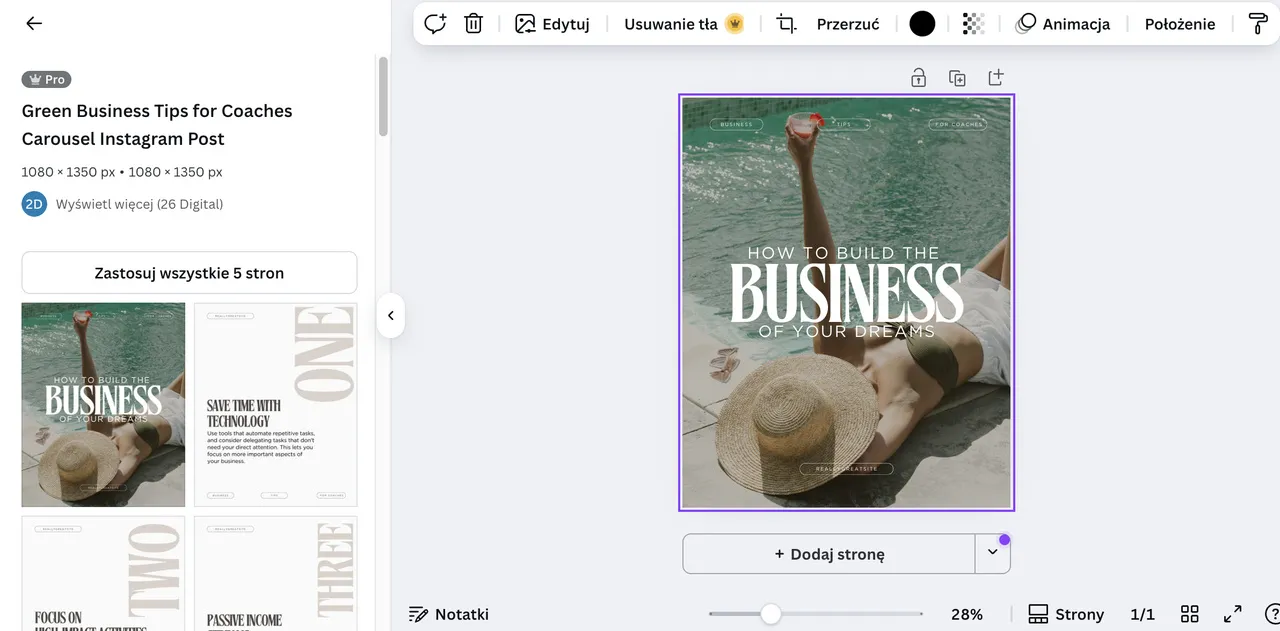Lock the page with the padlock icon
Viewport: 1280px width, 631px height.
tap(918, 78)
